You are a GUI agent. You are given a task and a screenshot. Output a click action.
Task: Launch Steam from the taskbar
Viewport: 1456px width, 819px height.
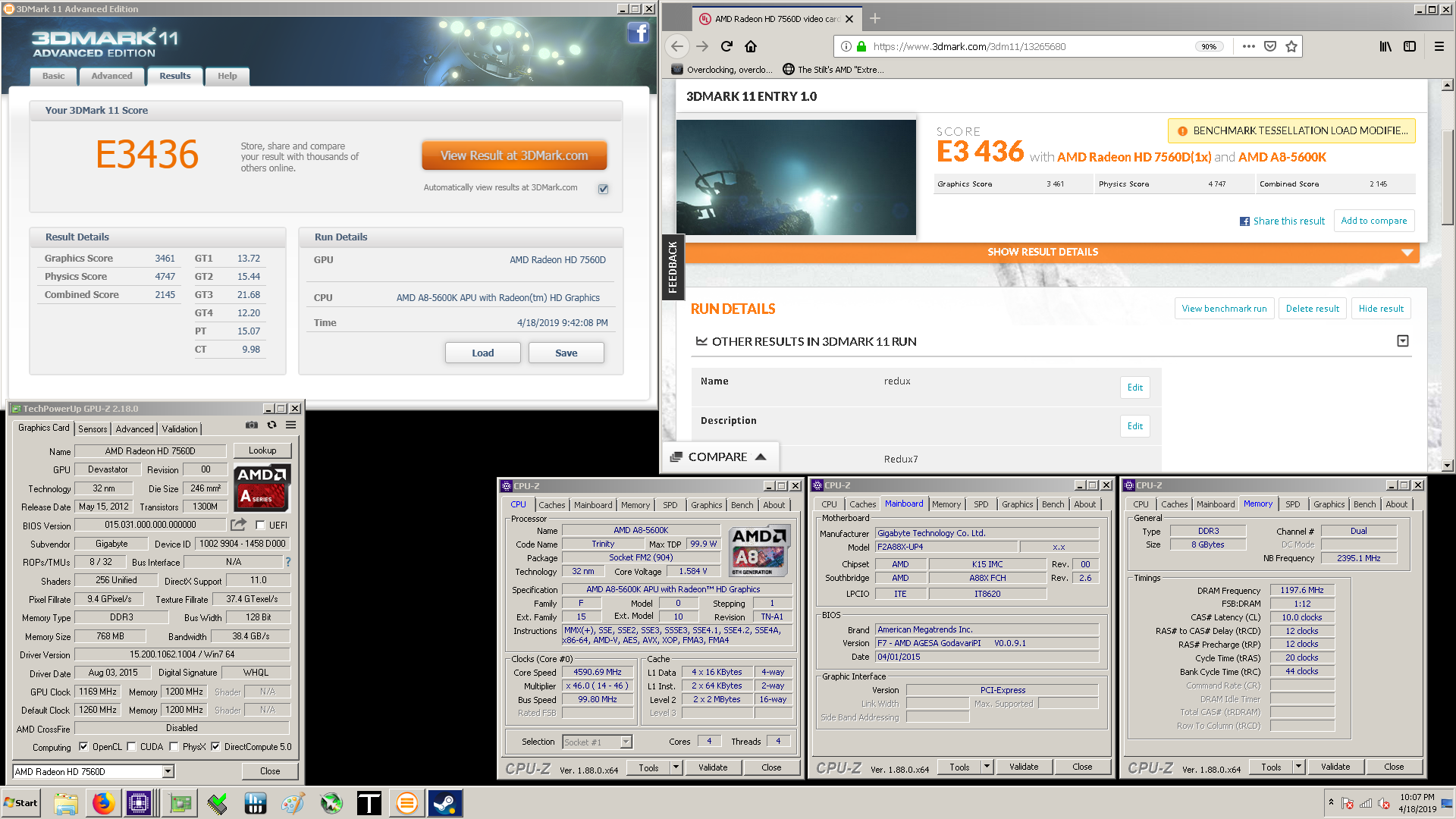click(445, 803)
